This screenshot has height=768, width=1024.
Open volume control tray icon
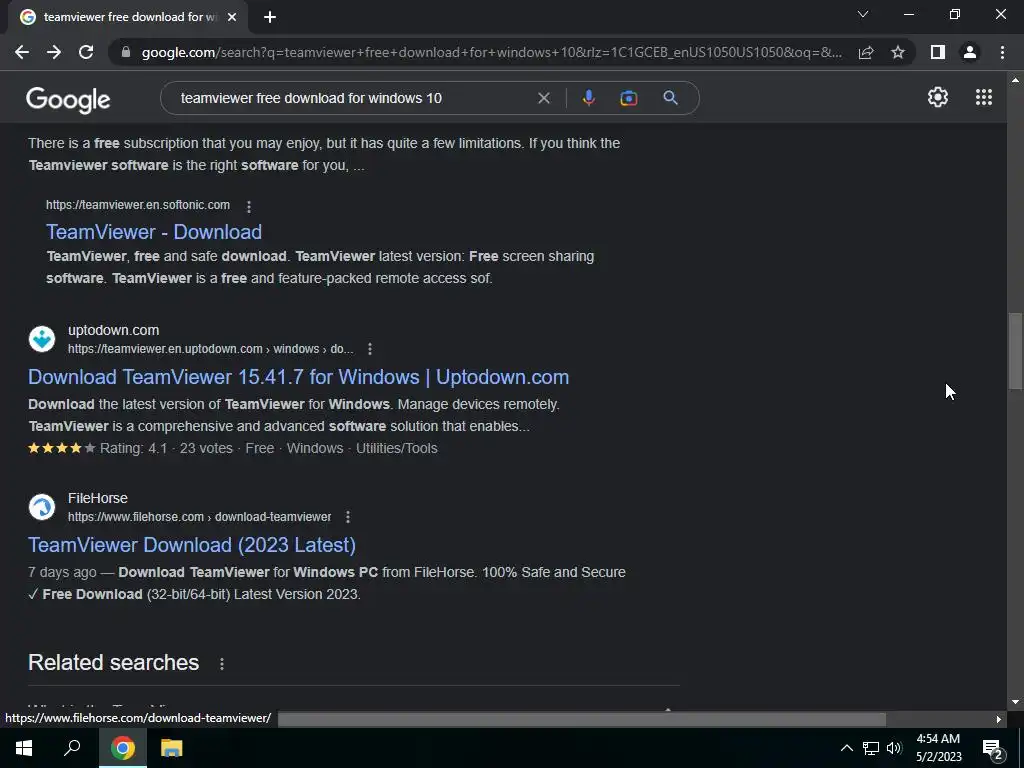(x=894, y=748)
